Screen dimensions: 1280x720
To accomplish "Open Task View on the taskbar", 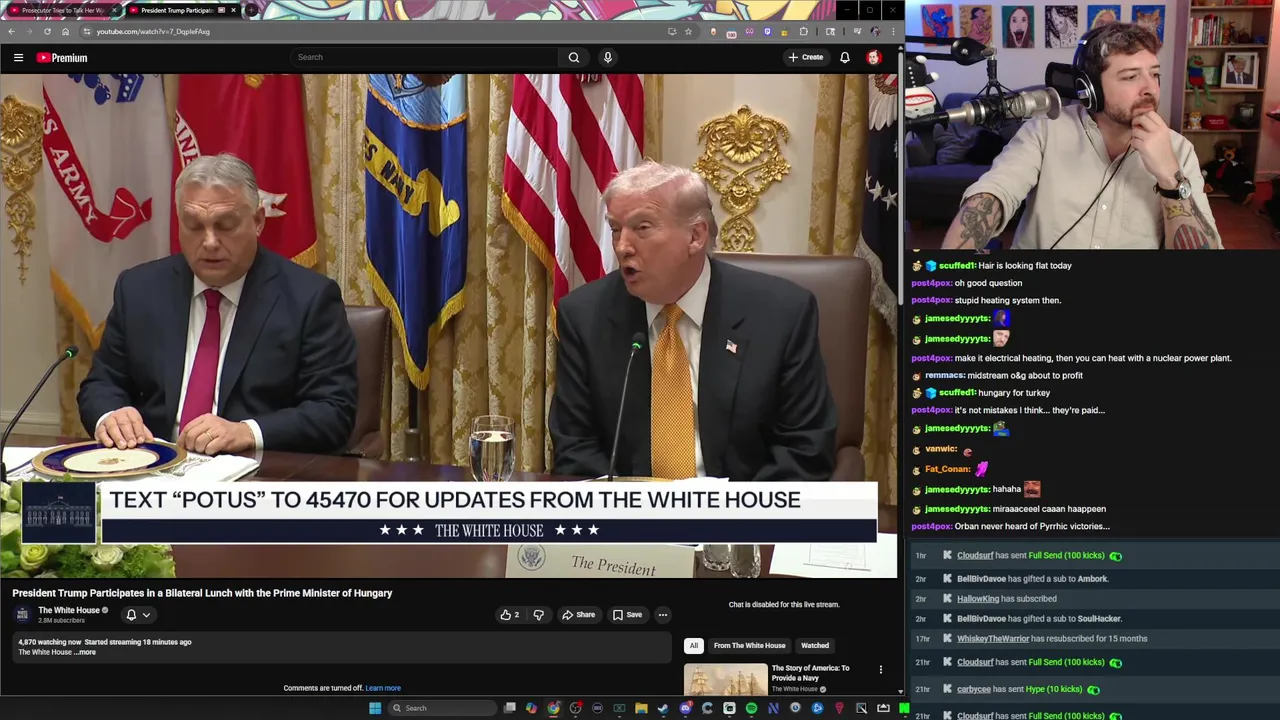I will (x=509, y=708).
